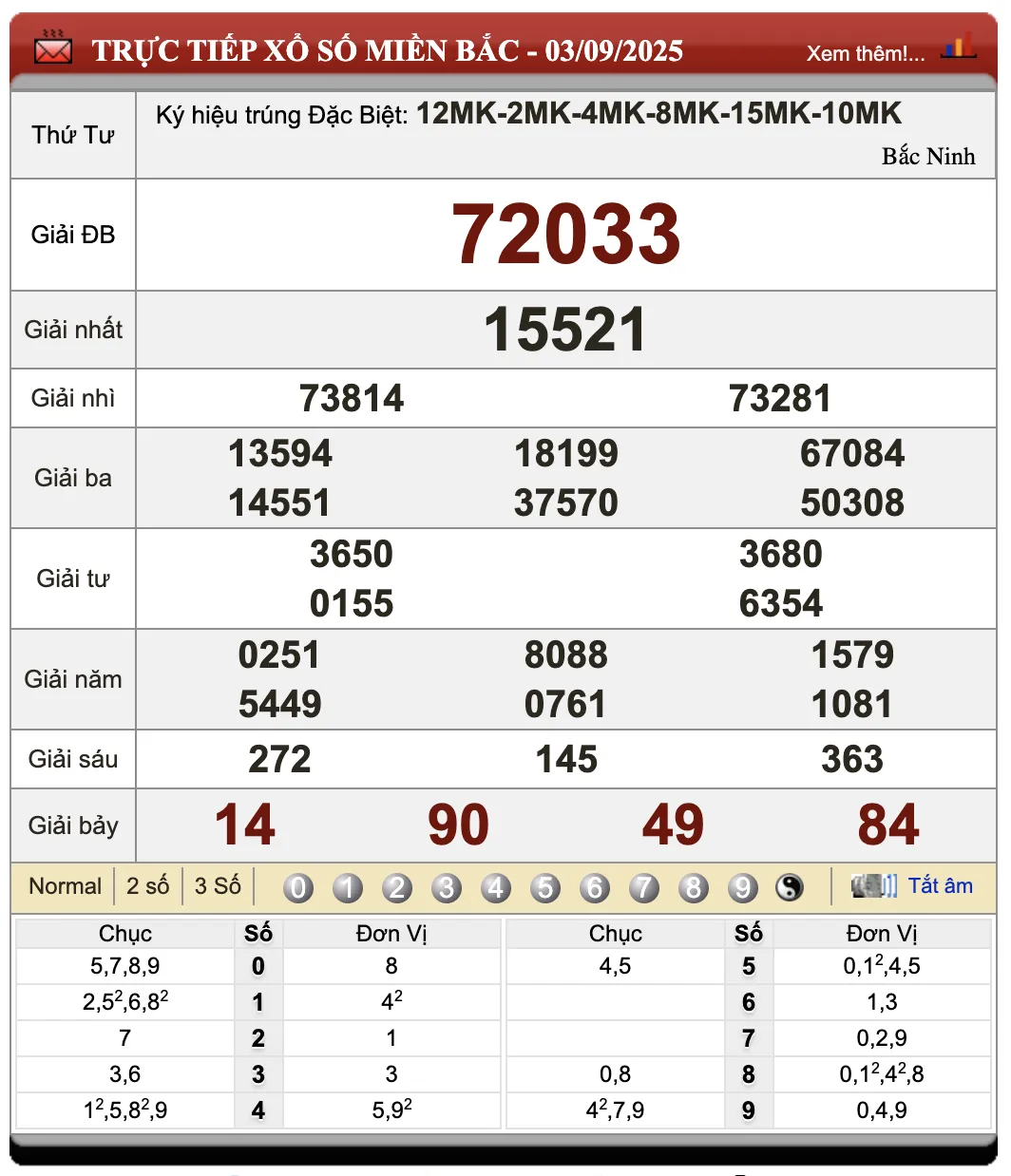1011x1176 pixels.
Task: Click the Thứ Tư header cell
Action: (72, 135)
